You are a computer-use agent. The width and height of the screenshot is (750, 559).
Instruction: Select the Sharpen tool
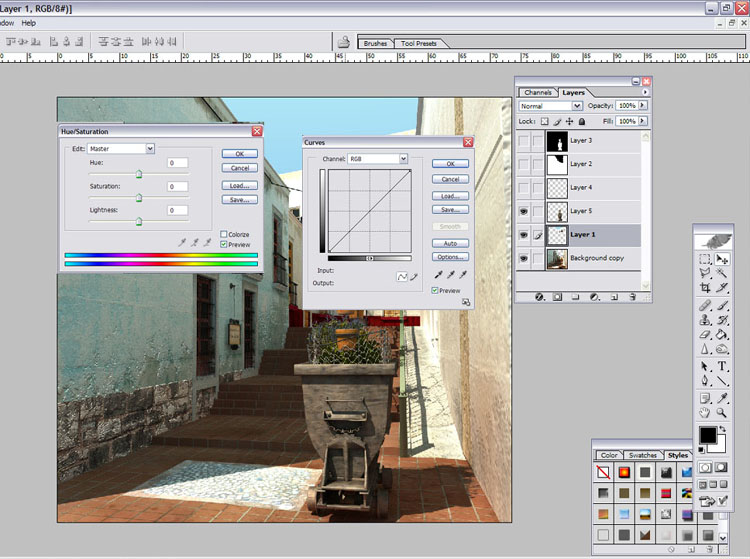(705, 350)
